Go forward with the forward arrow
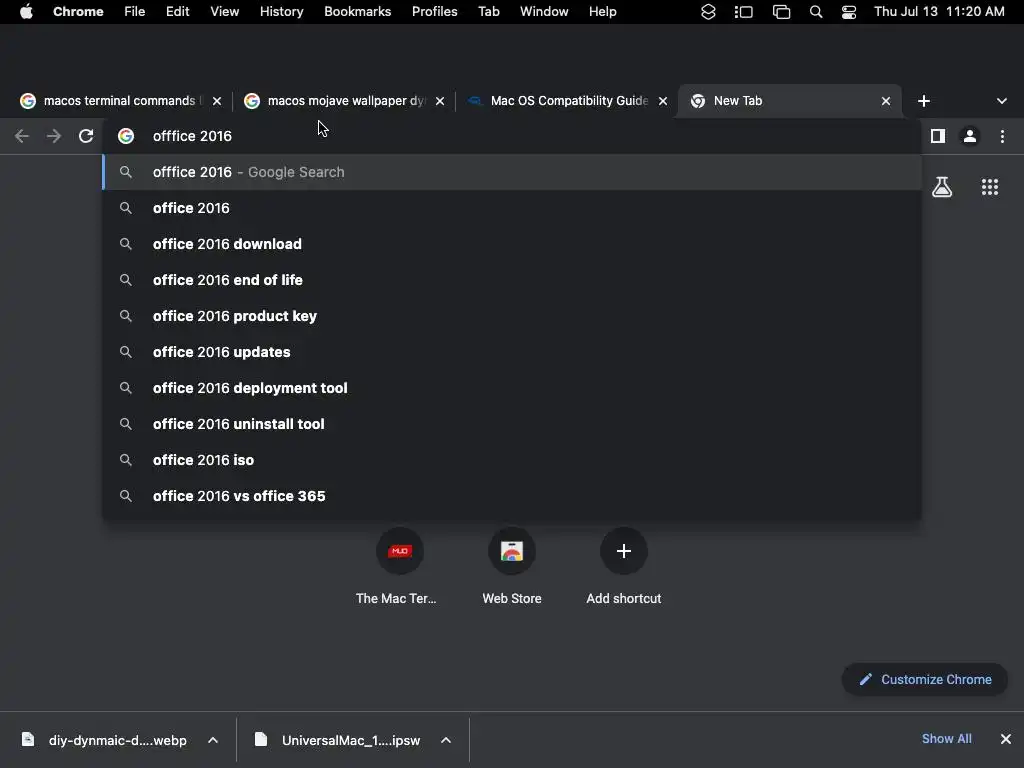Image resolution: width=1024 pixels, height=768 pixels. point(54,136)
